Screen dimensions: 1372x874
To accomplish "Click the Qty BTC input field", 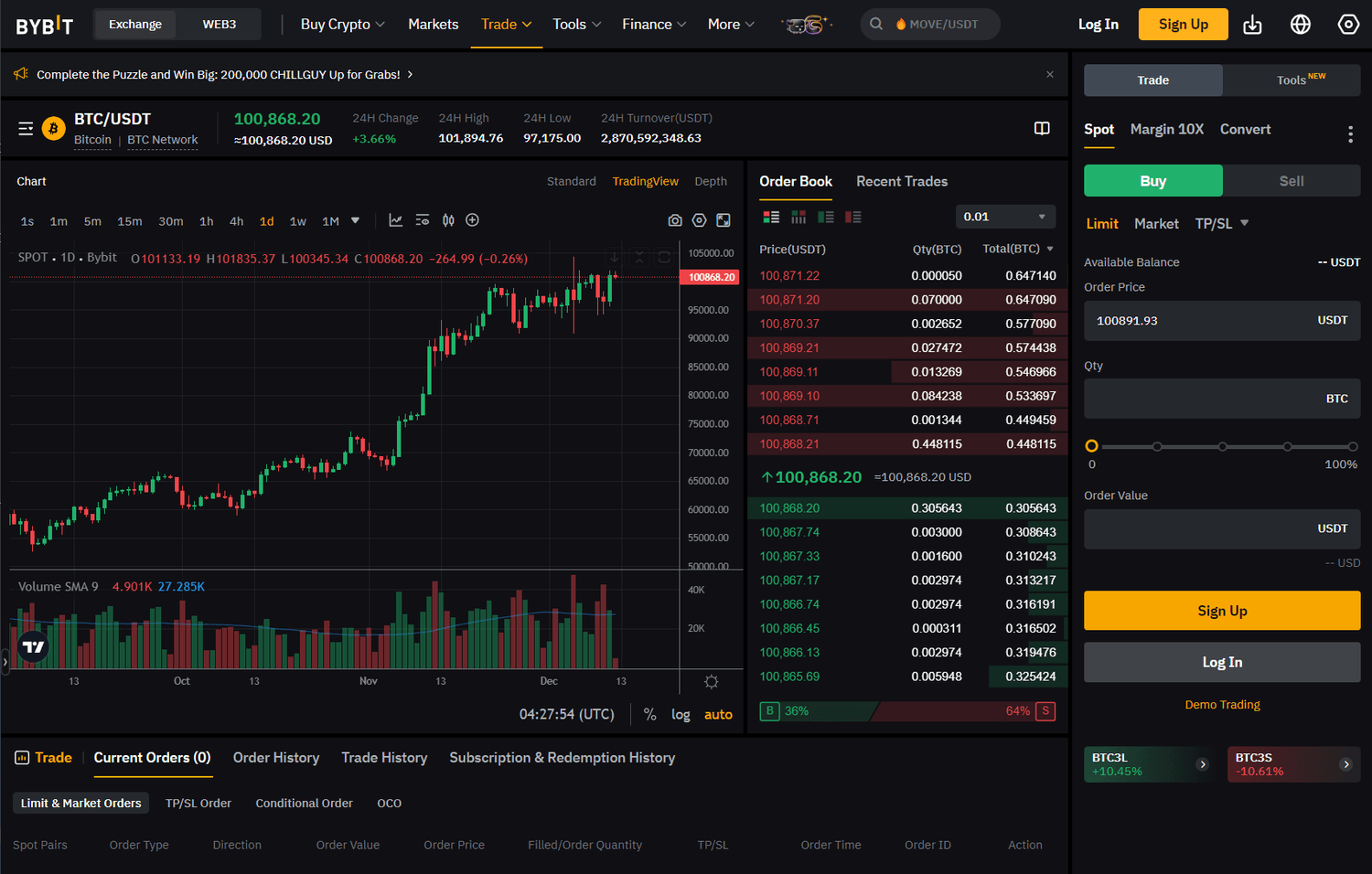I will click(x=1222, y=399).
